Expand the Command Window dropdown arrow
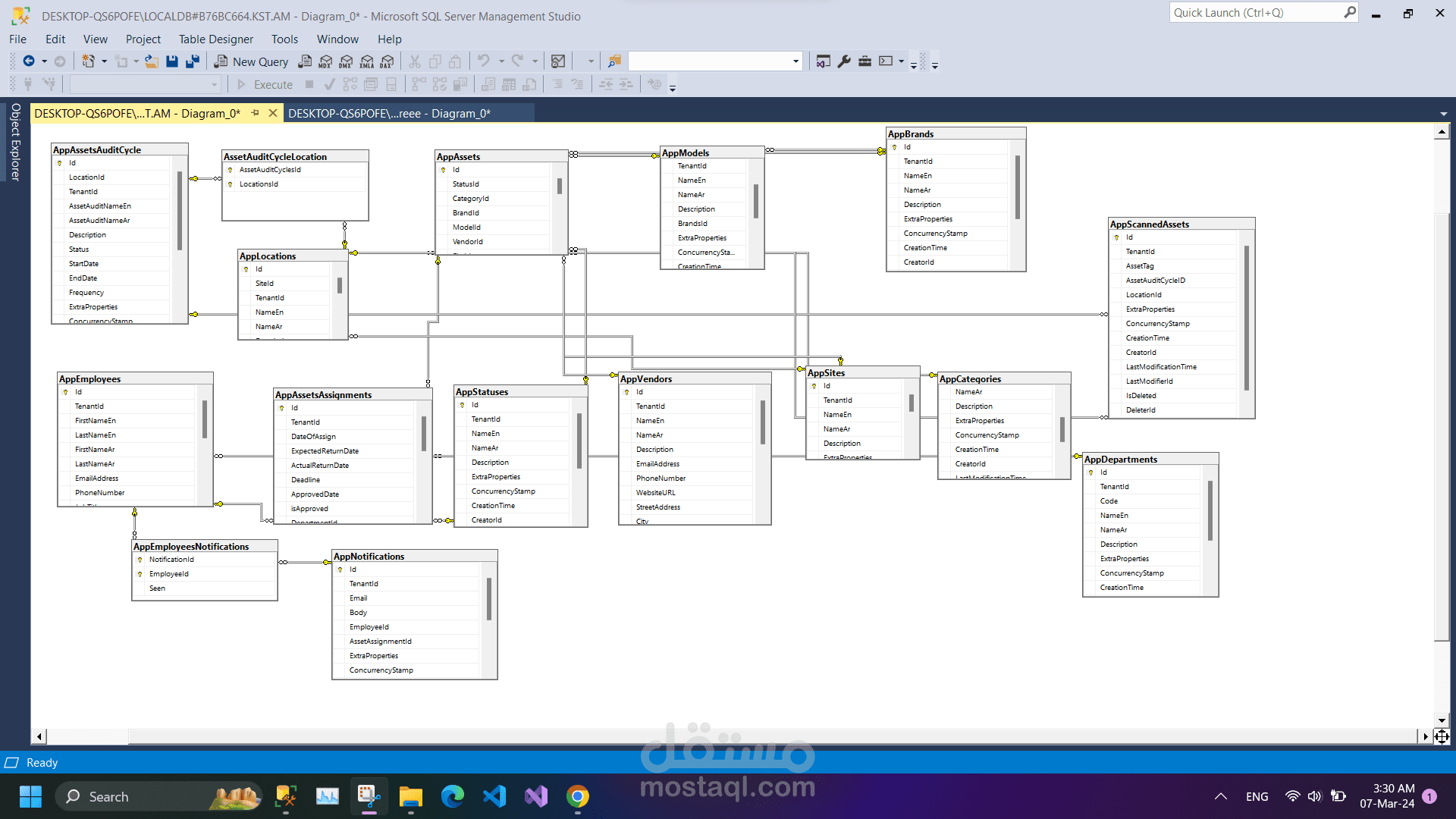 [x=901, y=61]
